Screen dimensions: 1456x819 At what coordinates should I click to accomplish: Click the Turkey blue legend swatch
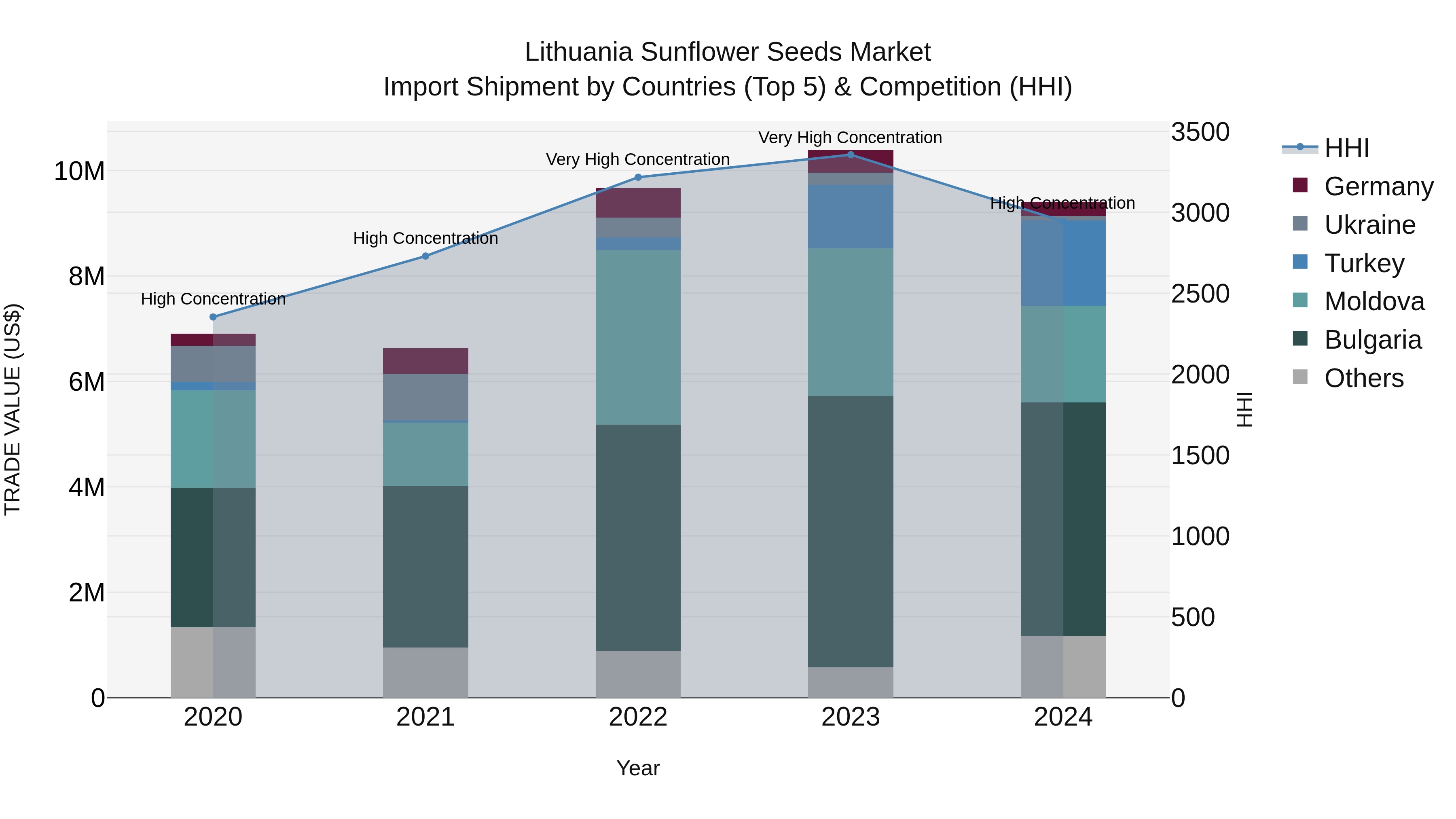pyautogui.click(x=1300, y=262)
